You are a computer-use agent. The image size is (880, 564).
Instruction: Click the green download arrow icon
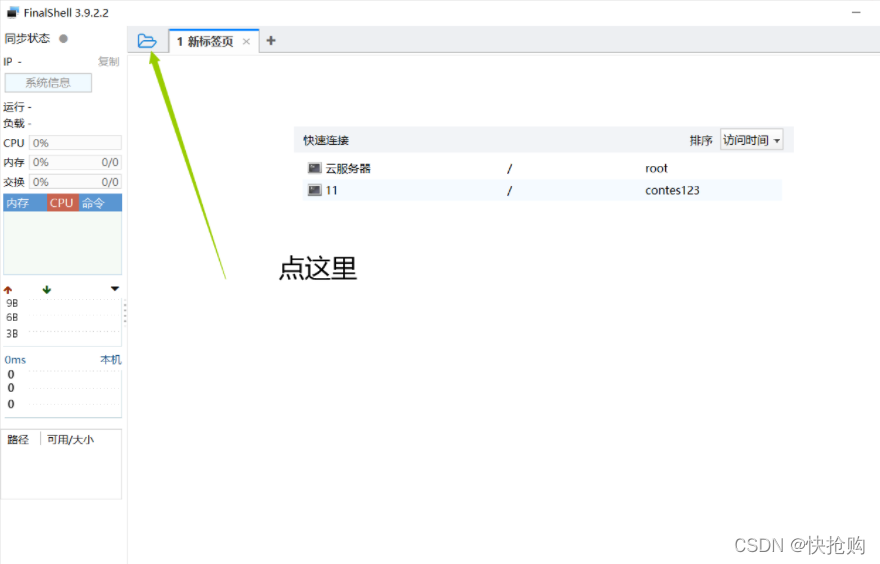47,290
